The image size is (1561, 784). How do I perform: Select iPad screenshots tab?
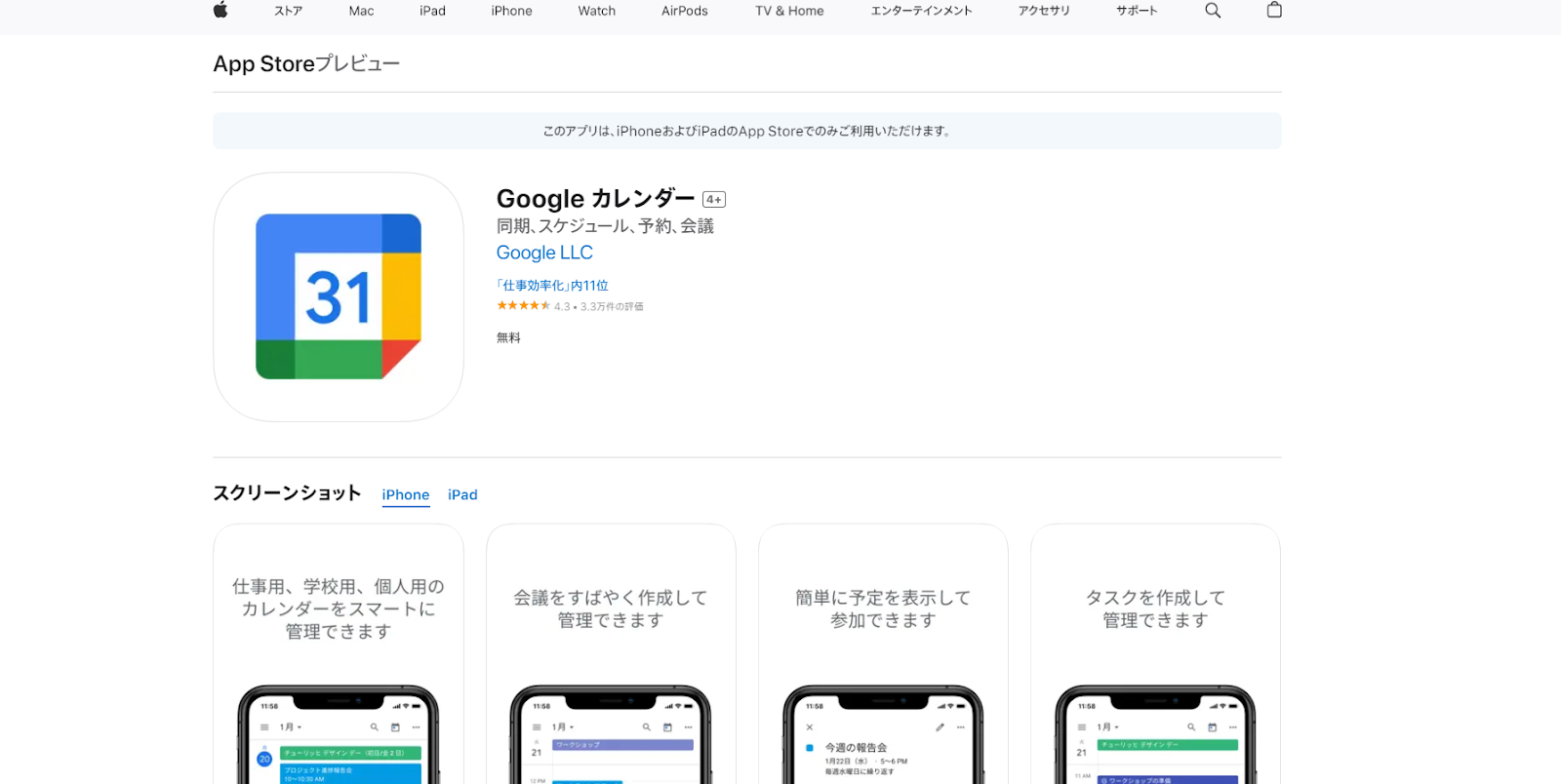click(x=462, y=495)
